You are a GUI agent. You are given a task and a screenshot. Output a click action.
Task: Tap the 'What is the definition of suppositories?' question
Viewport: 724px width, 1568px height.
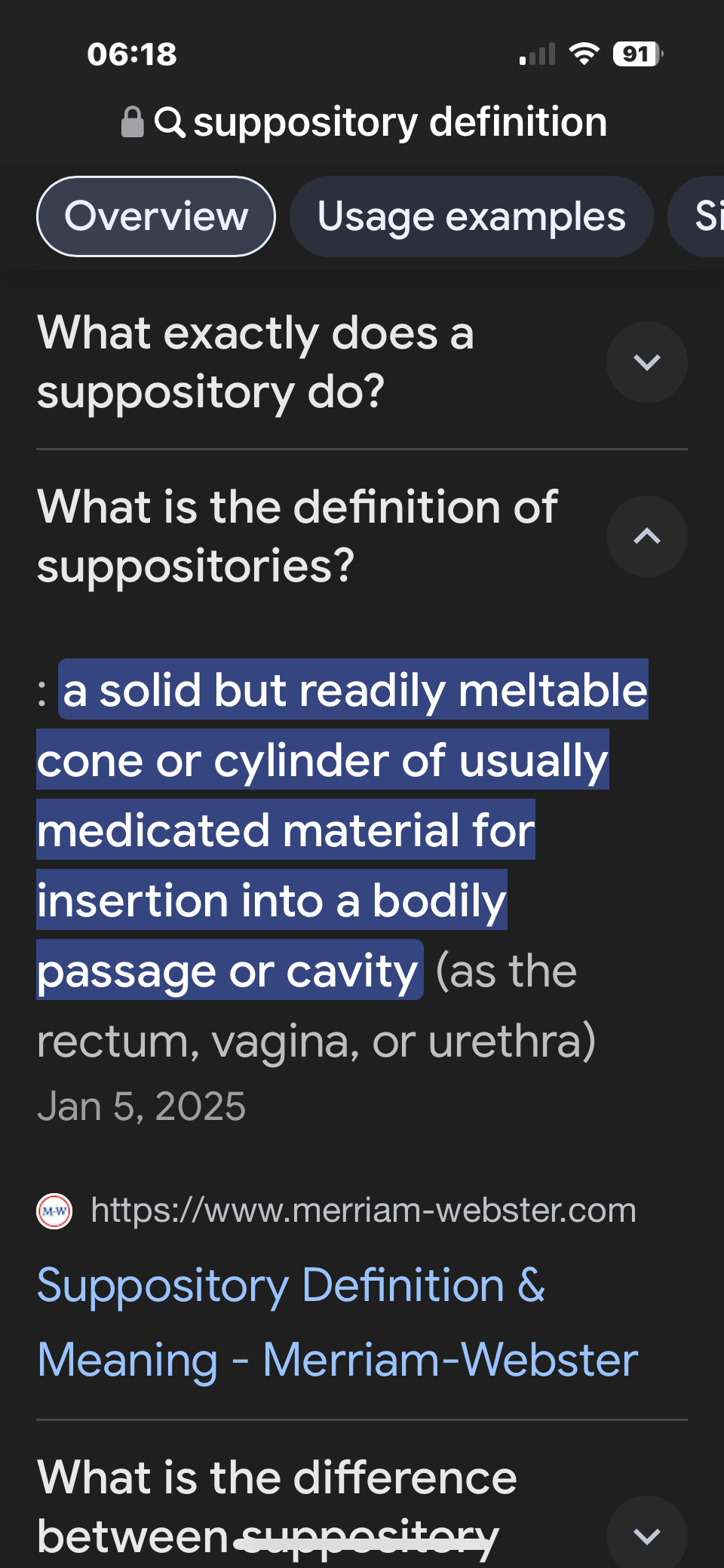coord(297,536)
